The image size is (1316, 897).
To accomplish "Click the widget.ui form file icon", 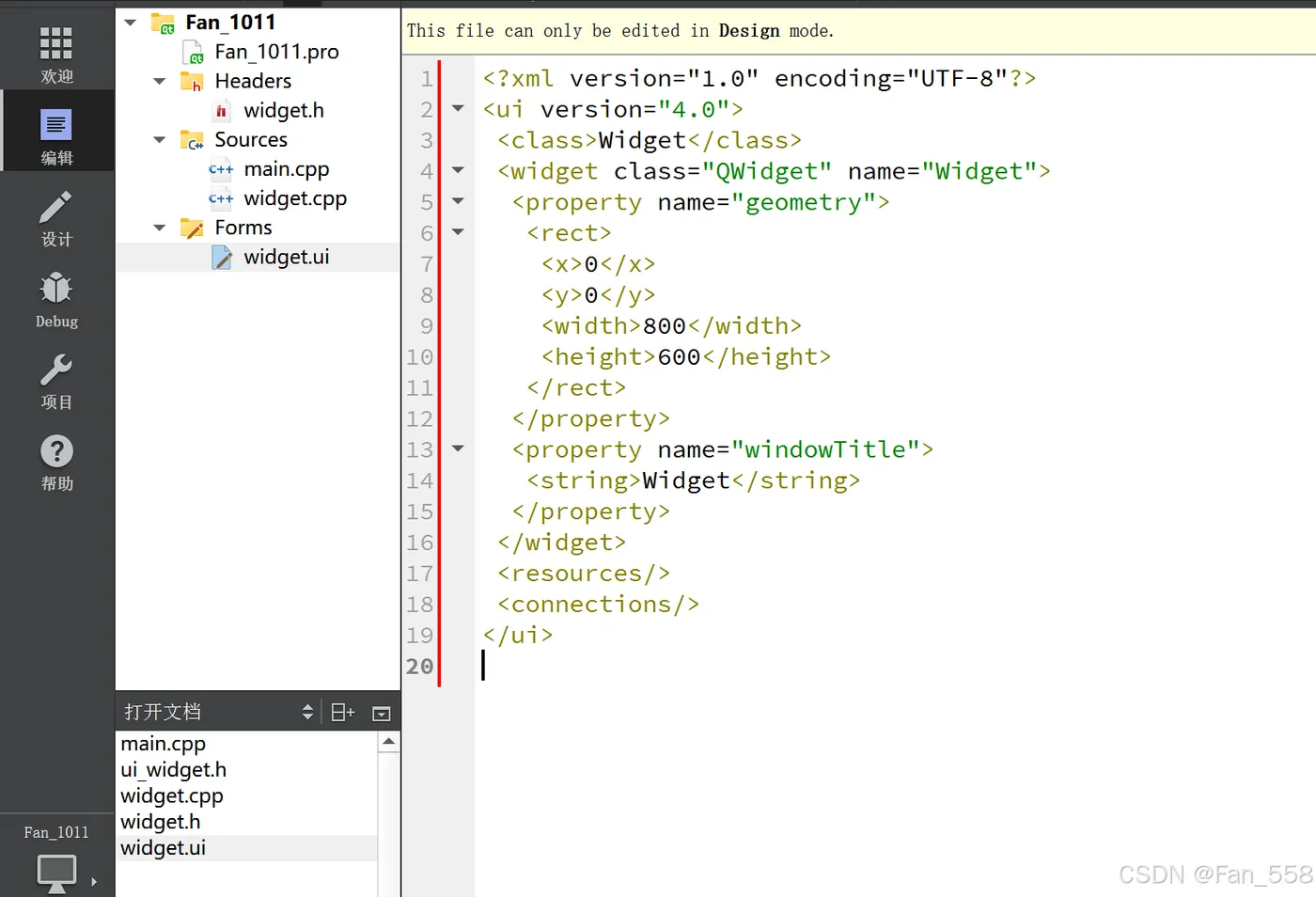I will click(x=222, y=258).
